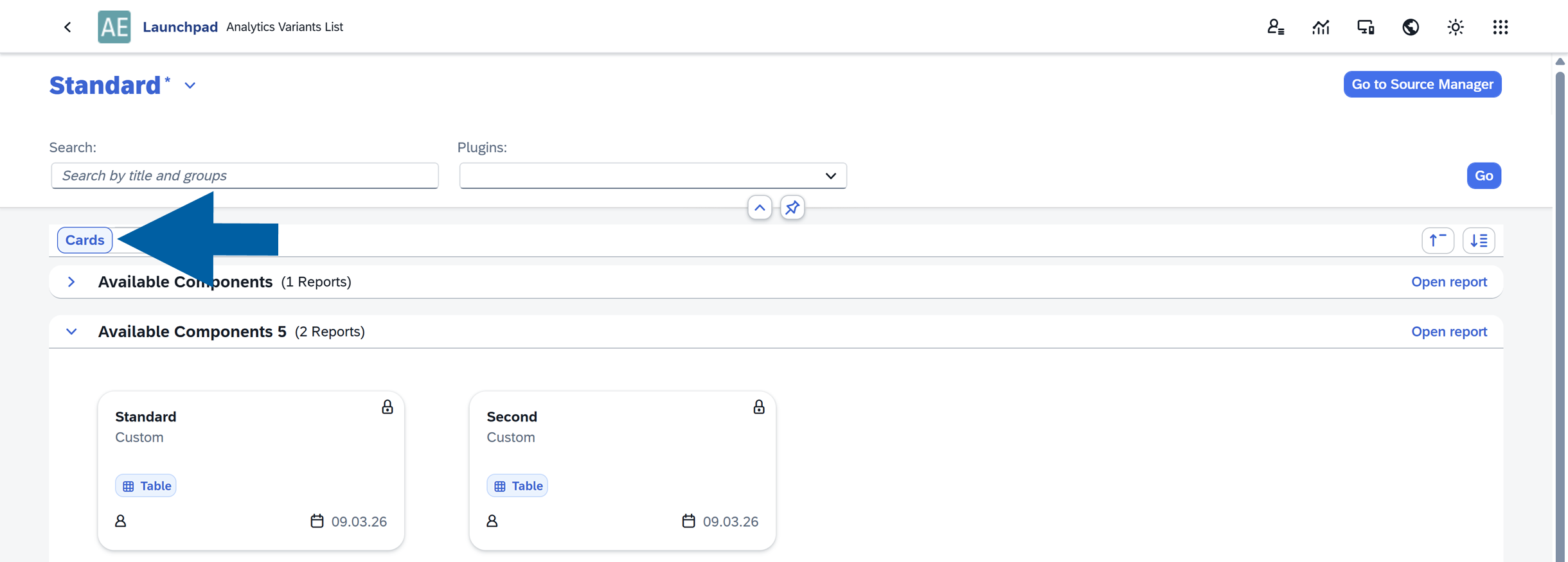Pin the filter header bar
The height and width of the screenshot is (562, 1568).
pyautogui.click(x=792, y=207)
